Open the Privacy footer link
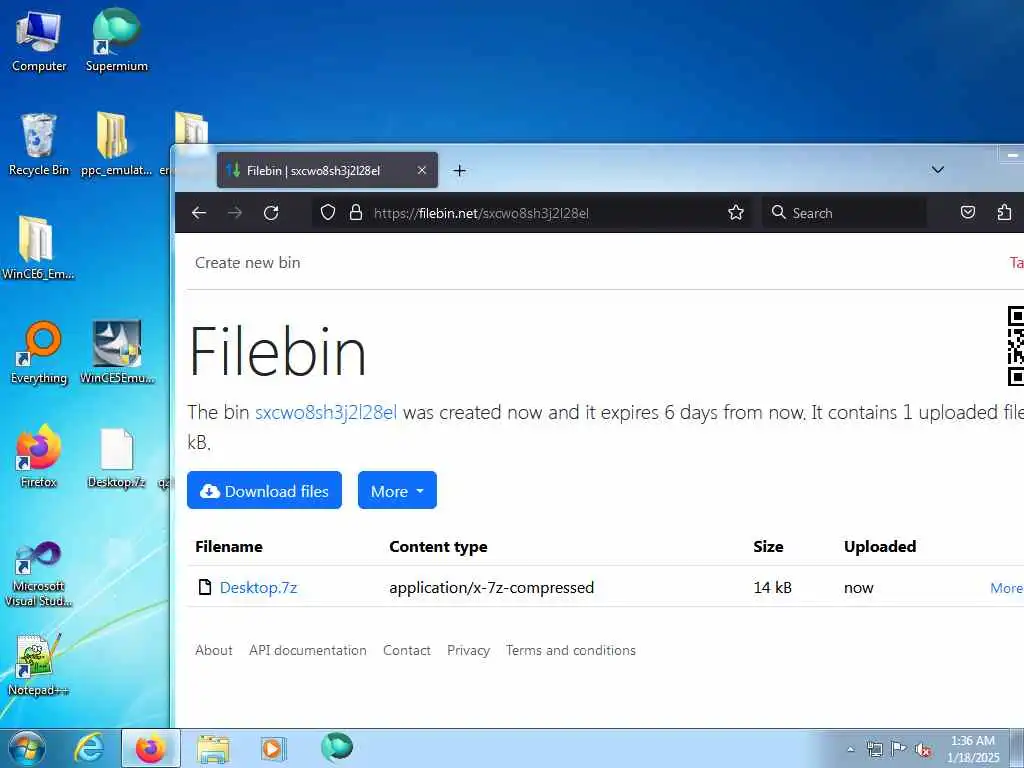This screenshot has width=1024, height=768. tap(468, 650)
